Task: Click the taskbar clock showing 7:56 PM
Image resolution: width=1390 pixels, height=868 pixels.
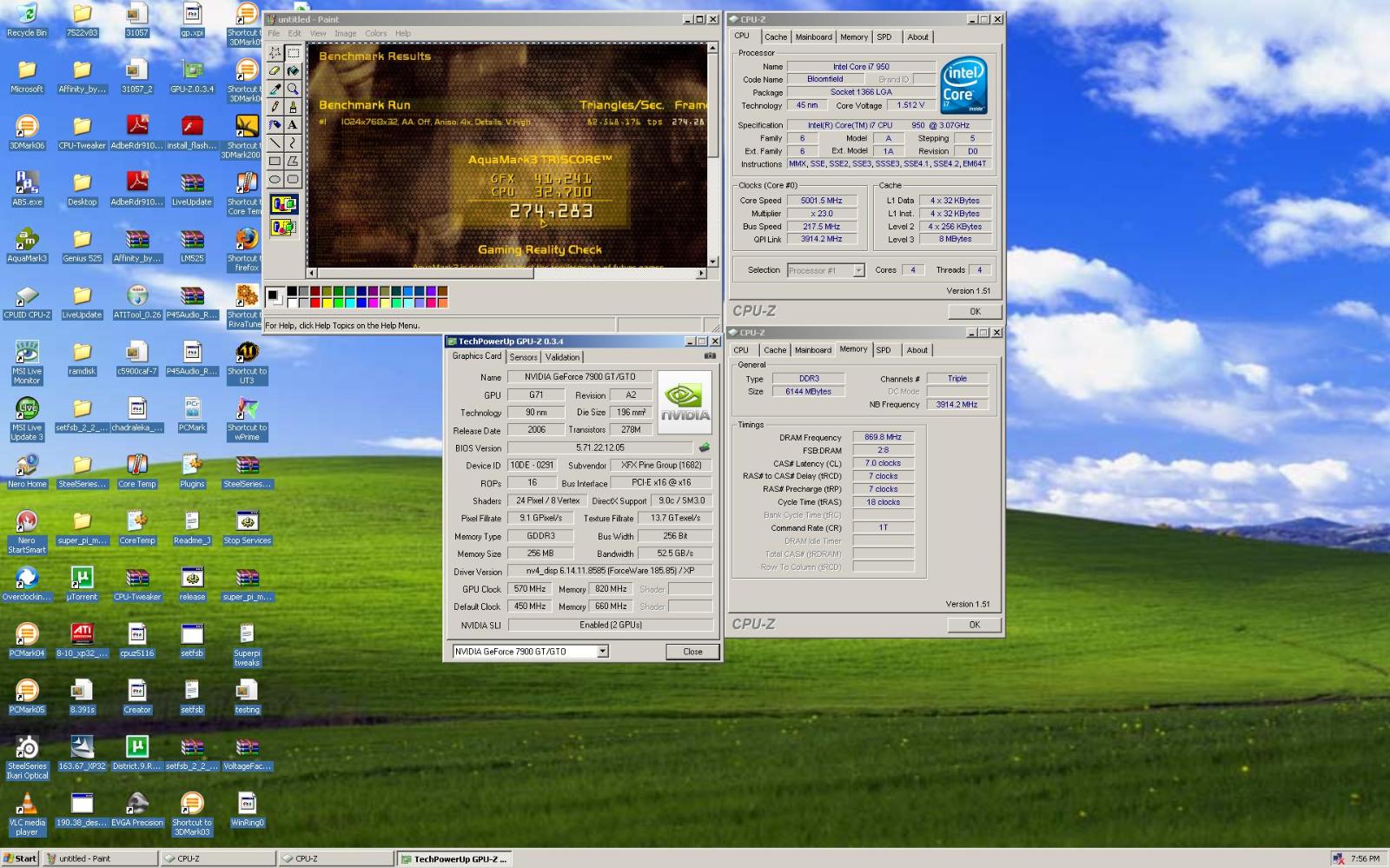Action: pyautogui.click(x=1365, y=858)
